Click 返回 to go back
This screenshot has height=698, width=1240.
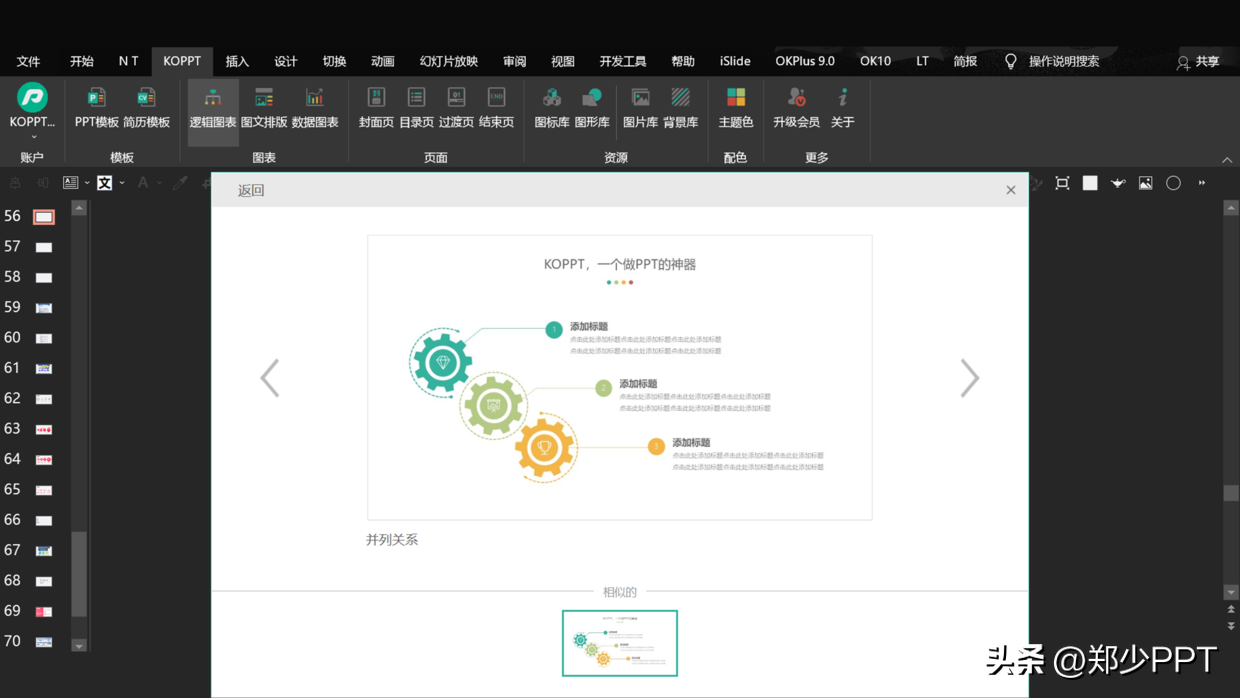coord(251,190)
